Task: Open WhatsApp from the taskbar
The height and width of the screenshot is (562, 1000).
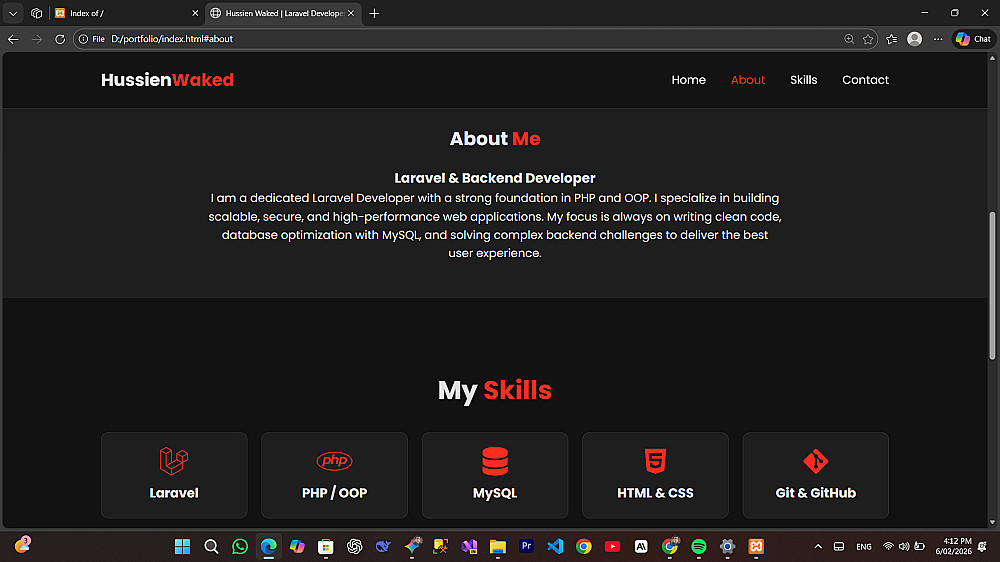Action: (240, 546)
